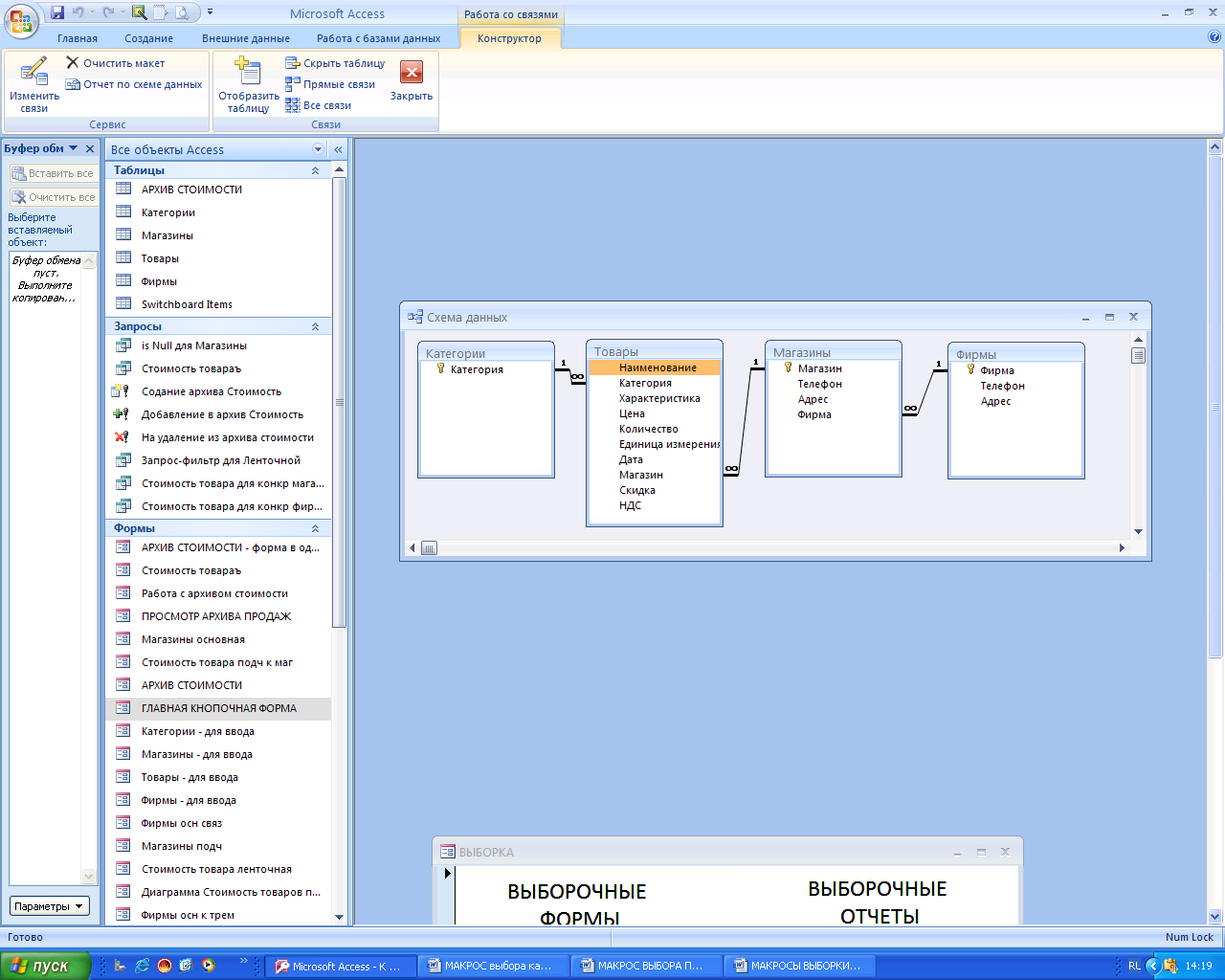This screenshot has height=980, width=1225.
Task: Open the Внешние данные ribbon tab
Action: (246, 38)
